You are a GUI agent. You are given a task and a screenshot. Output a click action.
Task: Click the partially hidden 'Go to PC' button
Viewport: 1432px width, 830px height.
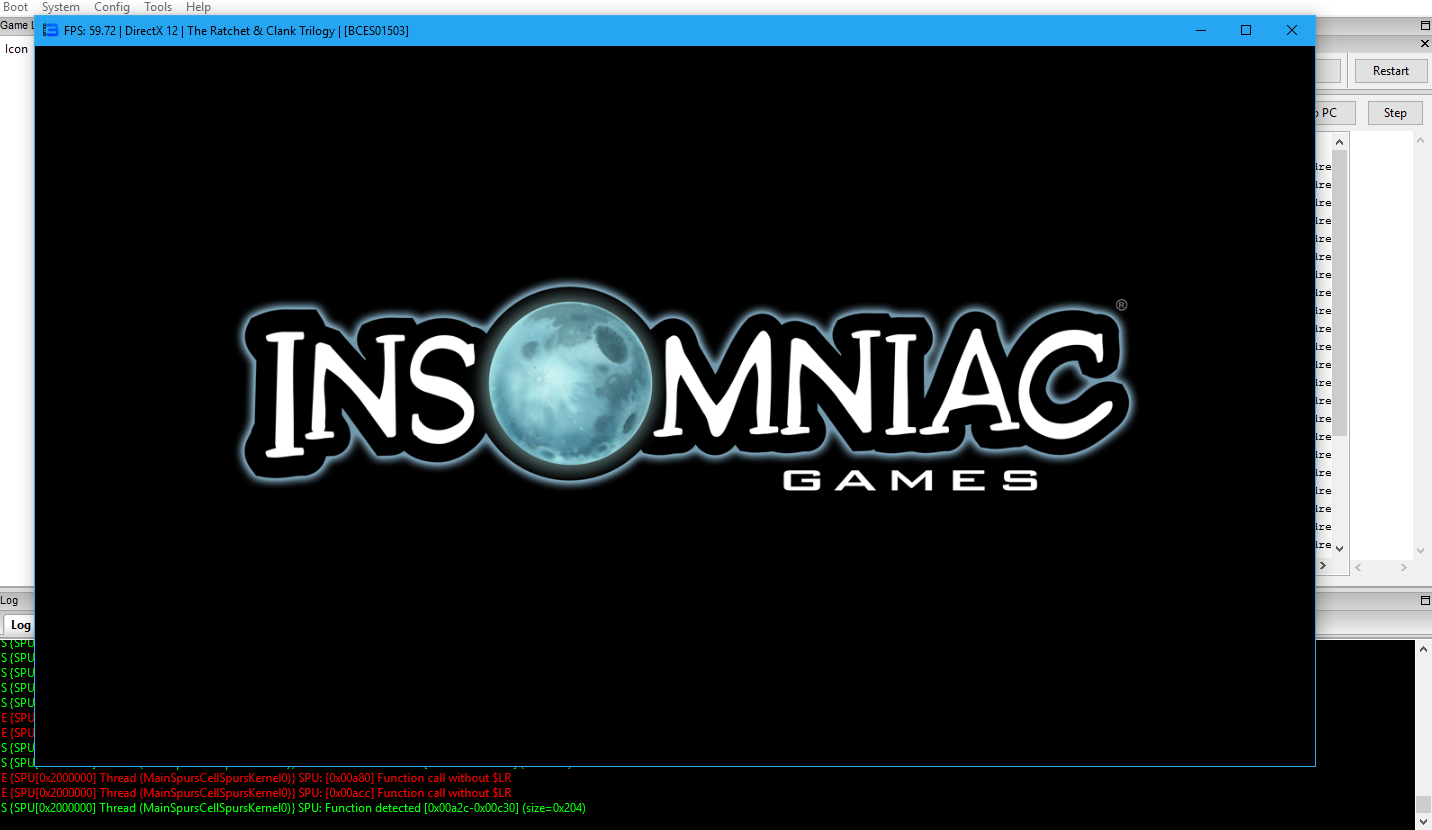point(1327,113)
